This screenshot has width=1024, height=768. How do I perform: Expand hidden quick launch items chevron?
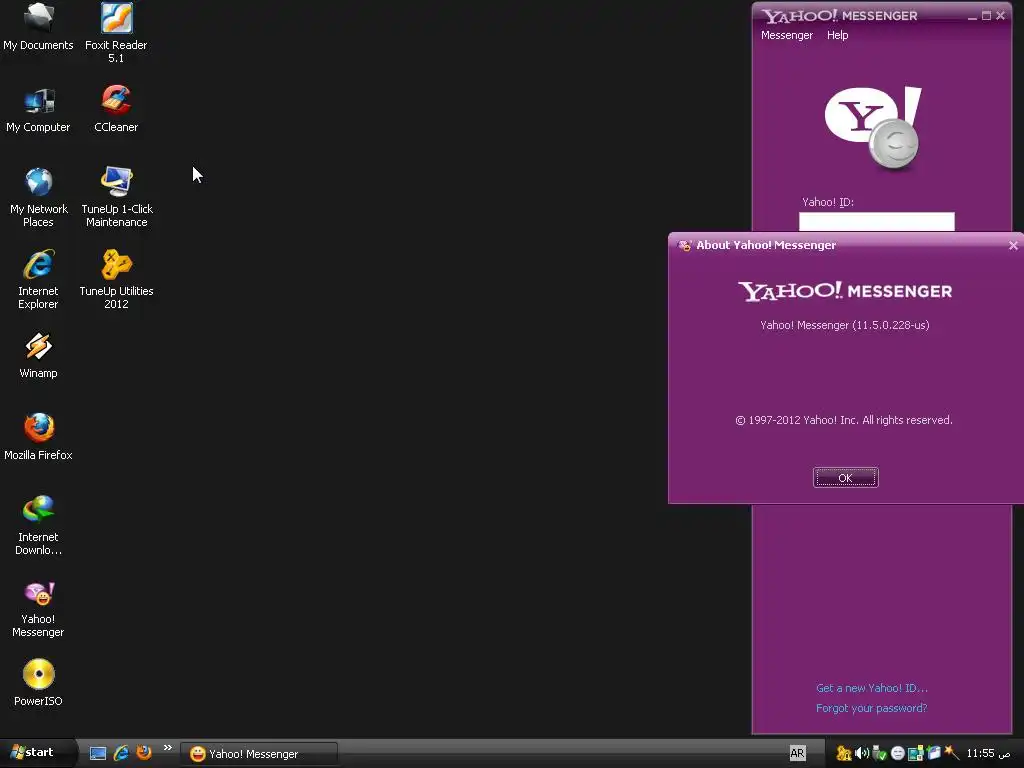168,748
